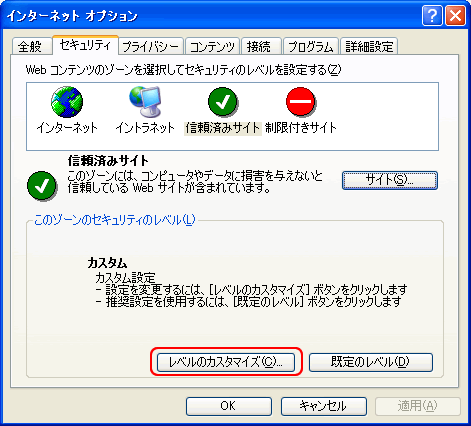471x426 pixels.
Task: Close the インターネット オプション dialog with the X
Action: pos(455,15)
